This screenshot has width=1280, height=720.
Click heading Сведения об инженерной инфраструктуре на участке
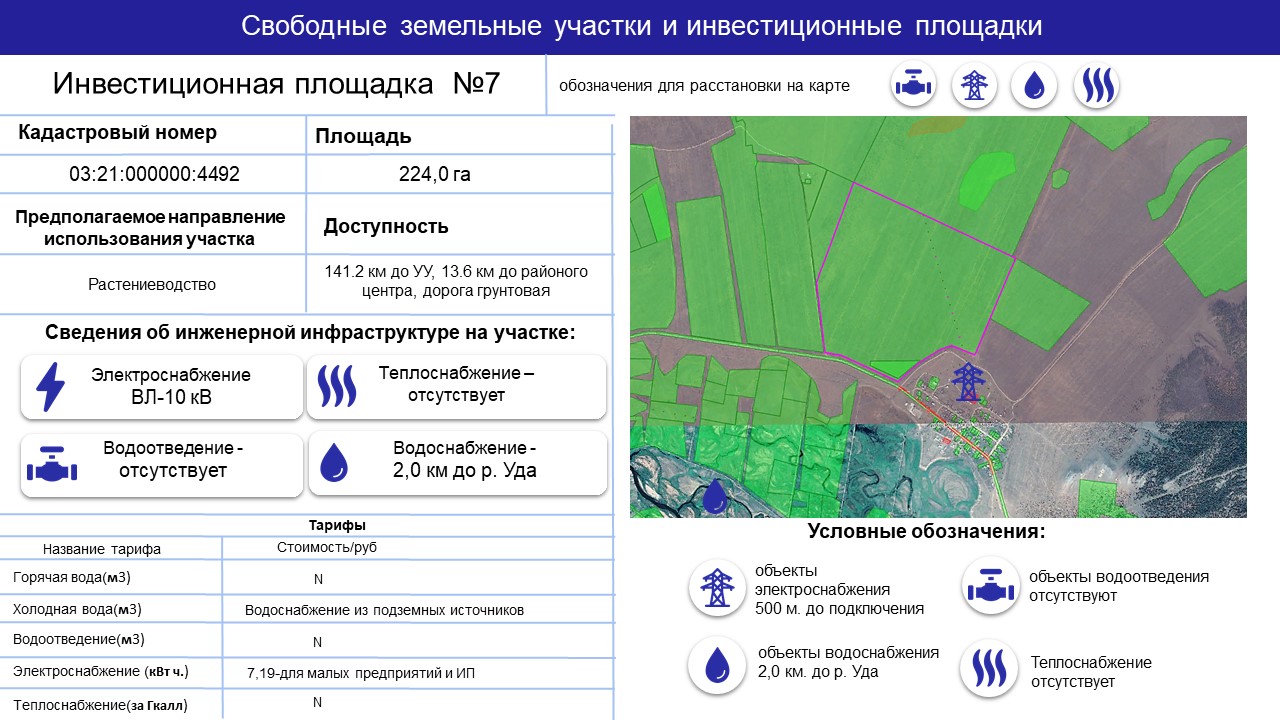point(310,333)
